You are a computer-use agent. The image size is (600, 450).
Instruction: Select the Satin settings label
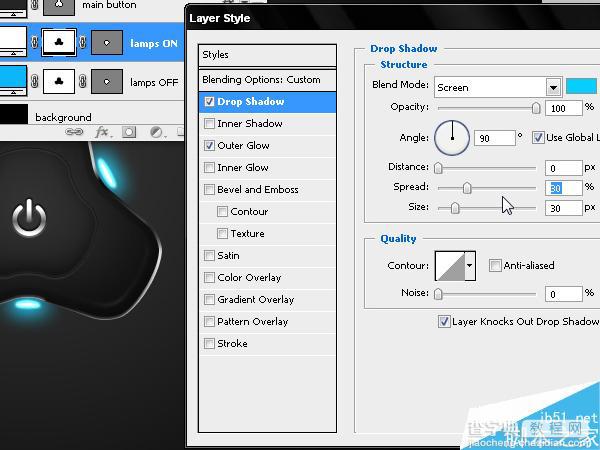(x=228, y=256)
